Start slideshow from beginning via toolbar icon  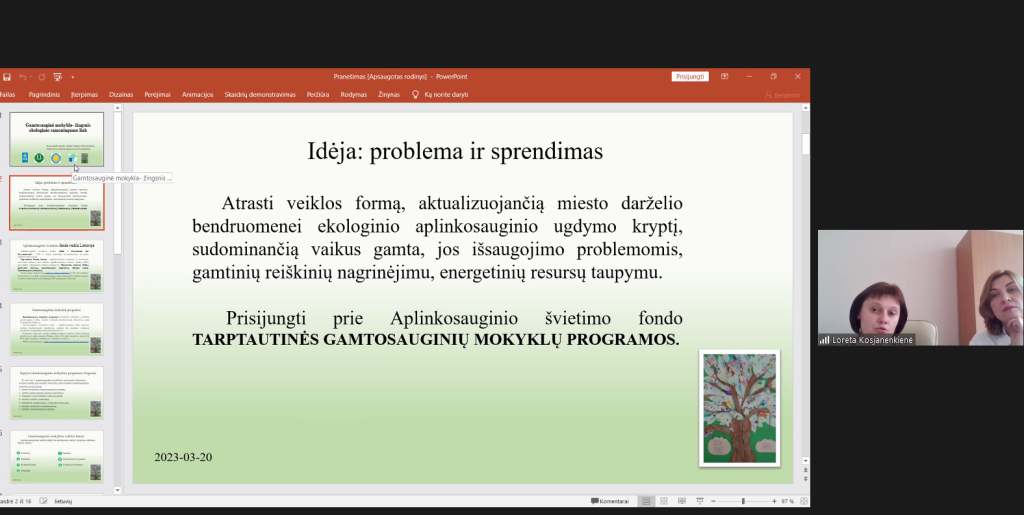[57, 77]
